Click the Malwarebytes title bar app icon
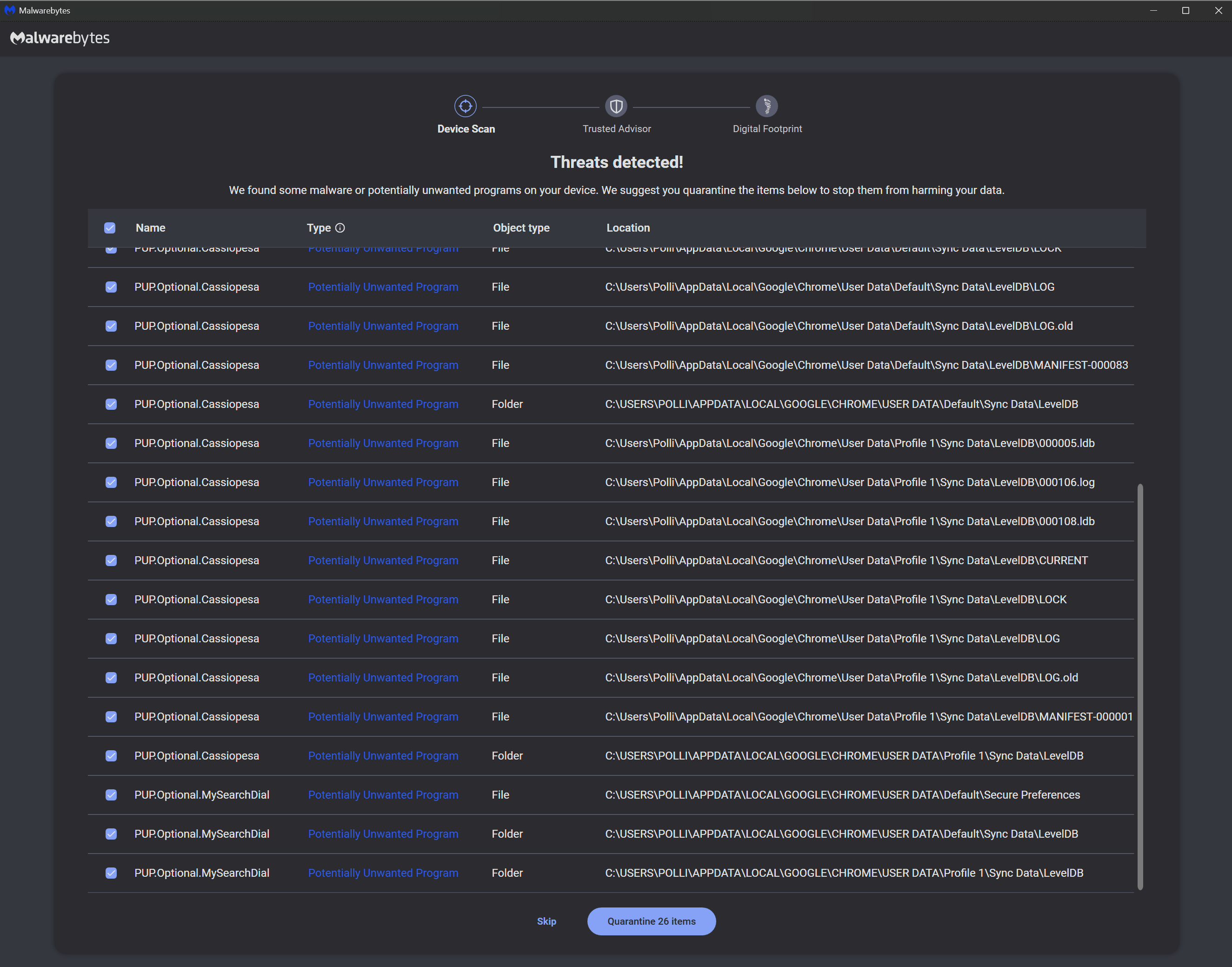The image size is (1232, 967). click(x=10, y=10)
